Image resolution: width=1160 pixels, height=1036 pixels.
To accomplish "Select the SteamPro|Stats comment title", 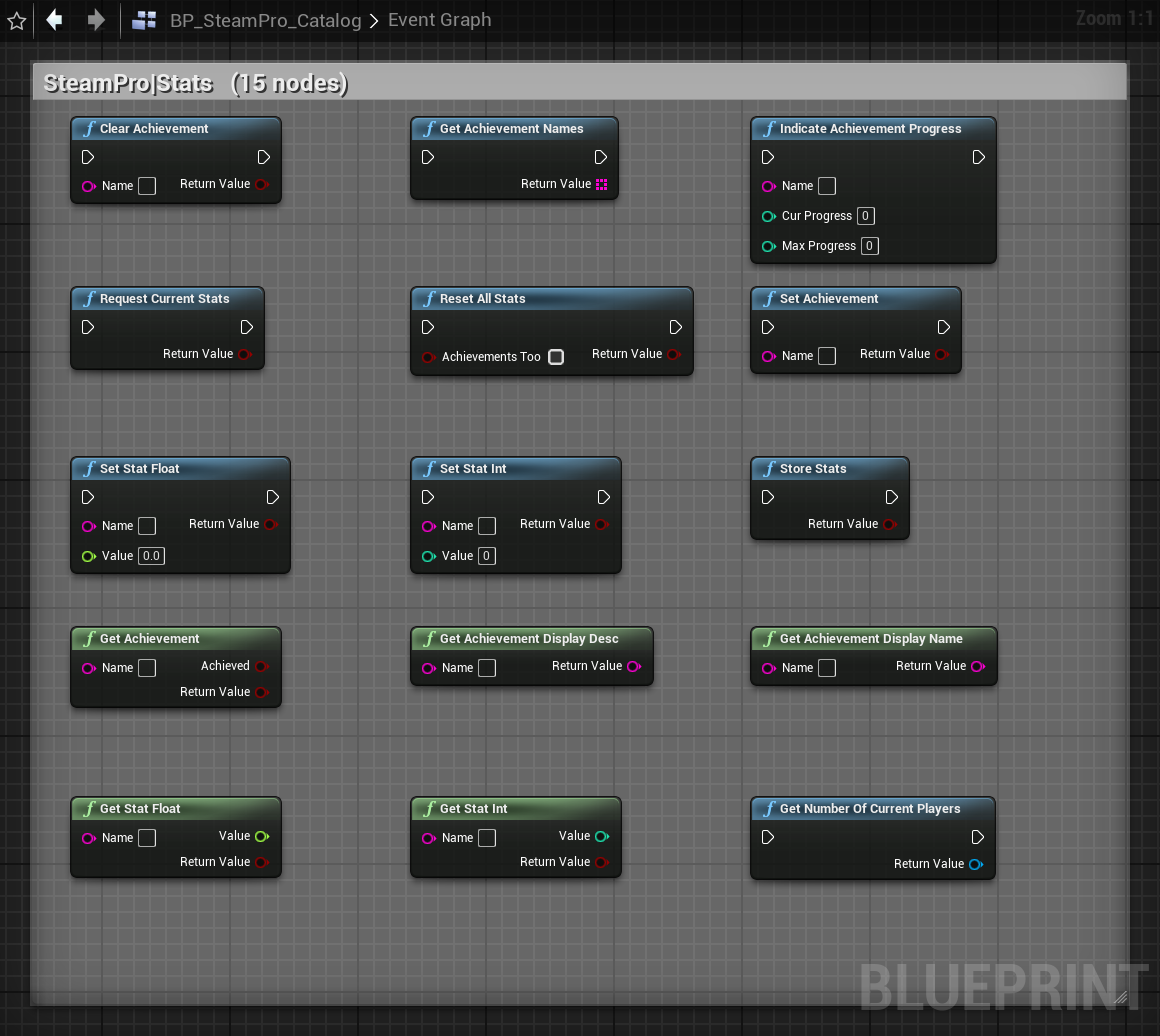I will 196,83.
